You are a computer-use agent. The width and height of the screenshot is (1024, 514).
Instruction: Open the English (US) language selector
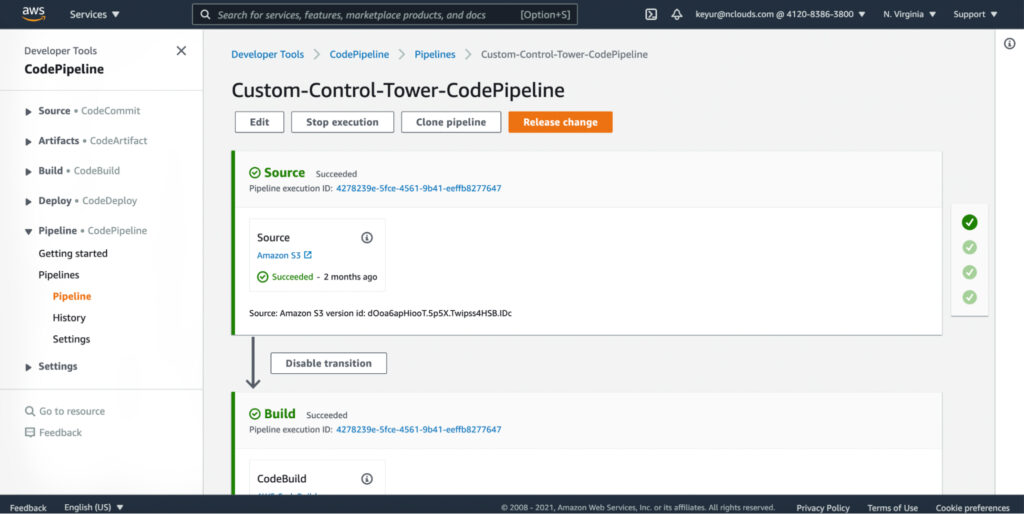click(x=93, y=507)
